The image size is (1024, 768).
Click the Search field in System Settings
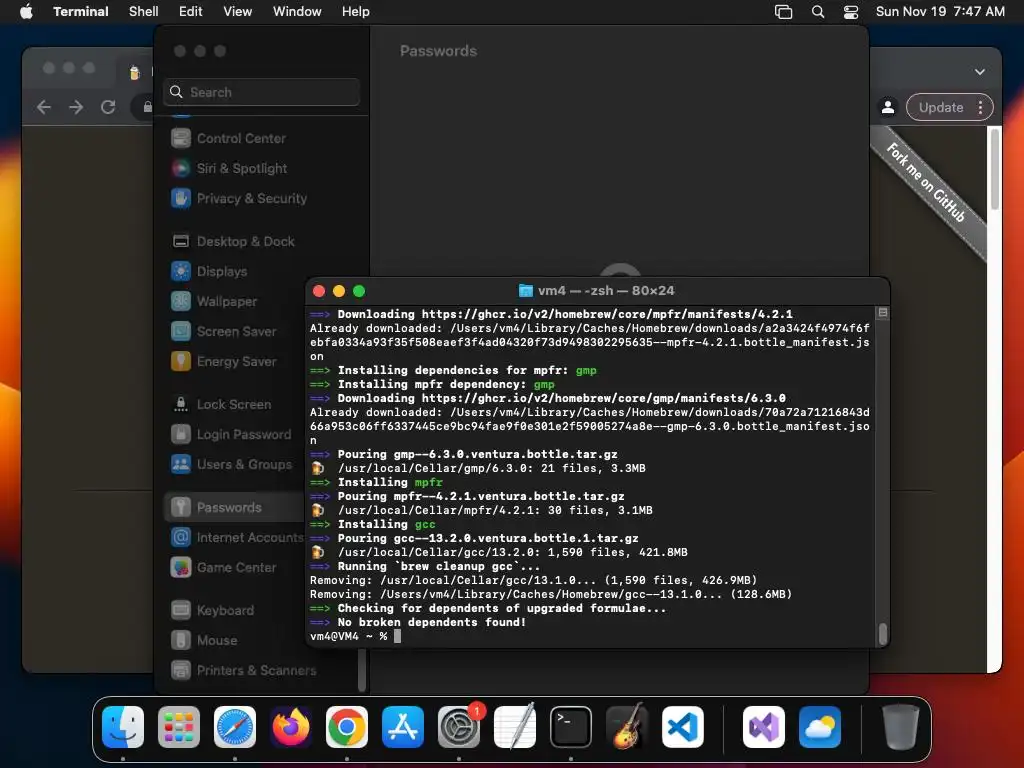(261, 92)
